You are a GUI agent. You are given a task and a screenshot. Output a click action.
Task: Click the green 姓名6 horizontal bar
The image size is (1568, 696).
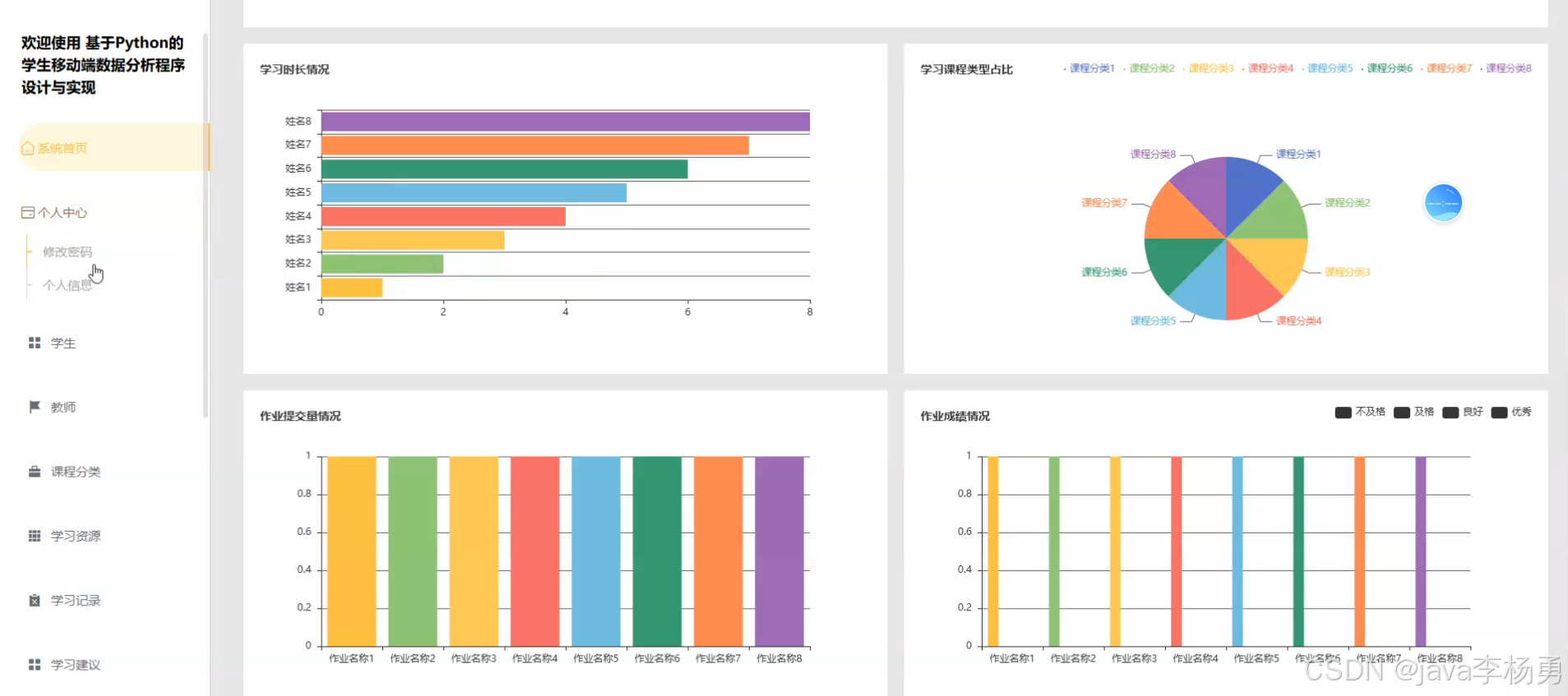[505, 169]
